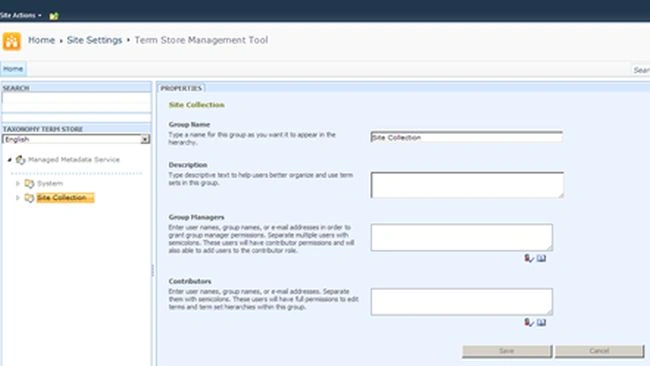
Task: Open the Site Actions menu
Action: click(x=21, y=15)
